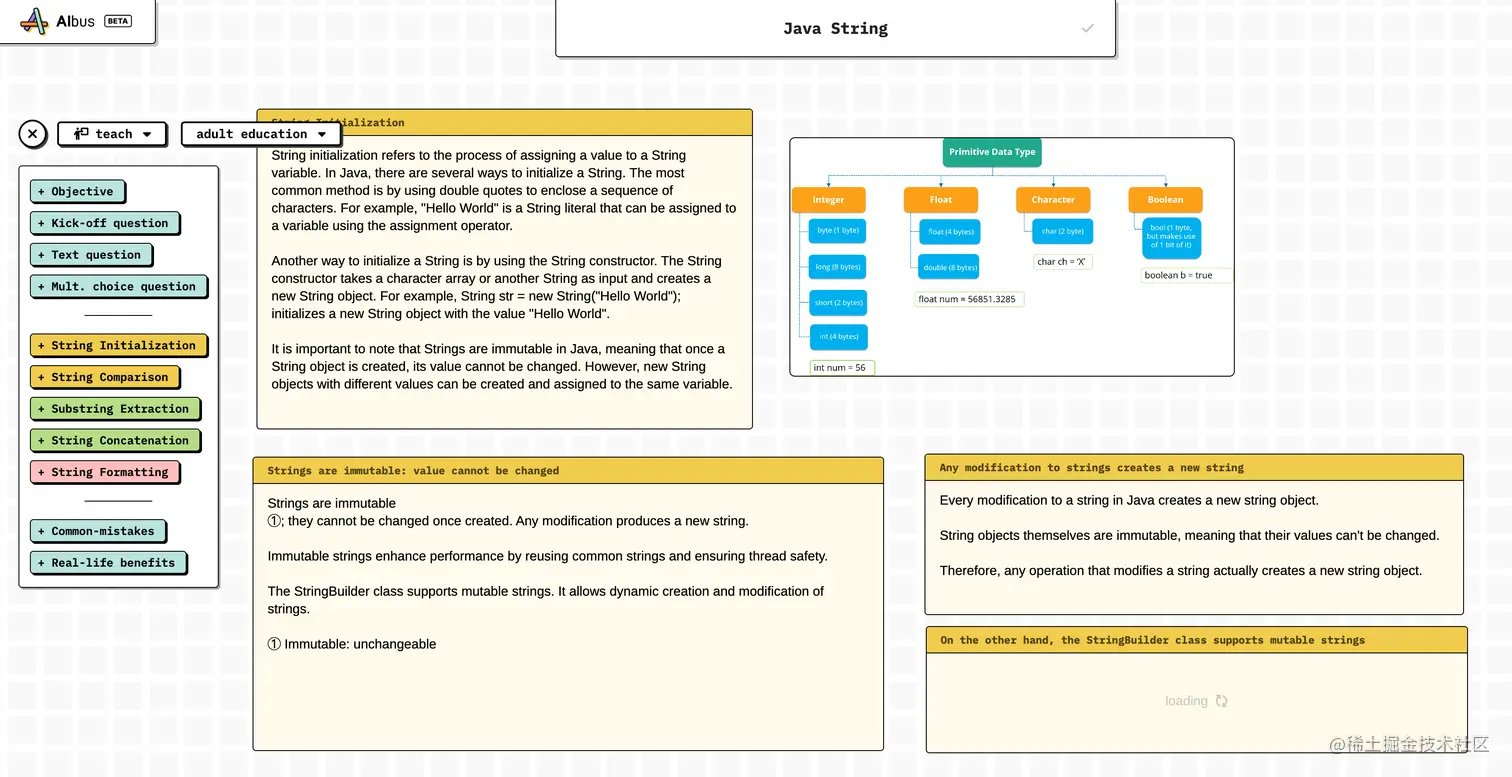Select the 'Strings are immutable: value cannot be changed' card header
The width and height of the screenshot is (1512, 777).
coord(568,471)
